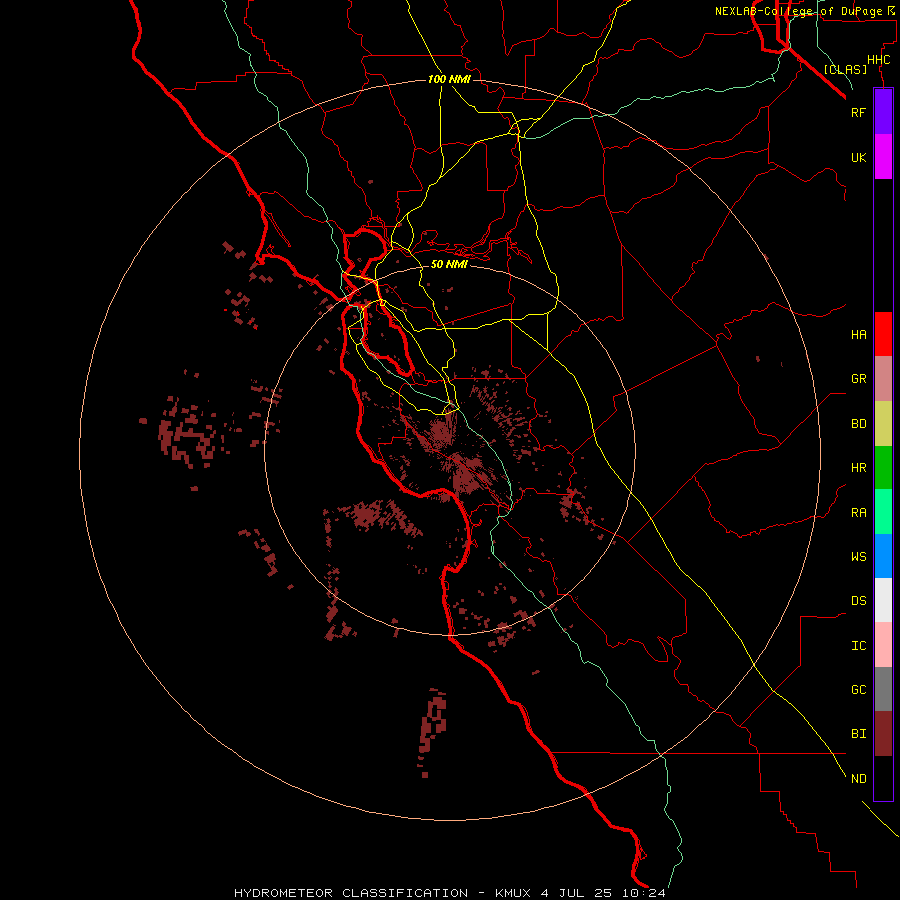Viewport: 900px width, 900px height.
Task: Click the red HA legend color swatch
Action: (883, 334)
